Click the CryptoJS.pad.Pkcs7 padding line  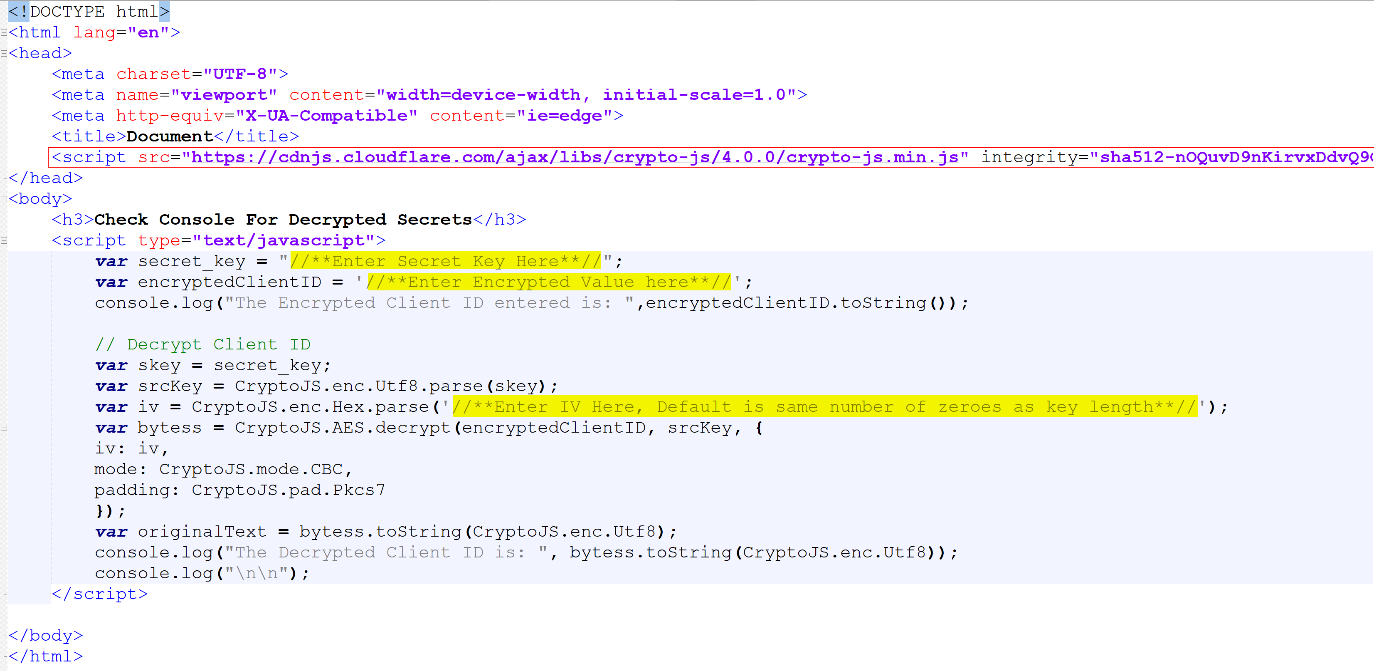240,490
